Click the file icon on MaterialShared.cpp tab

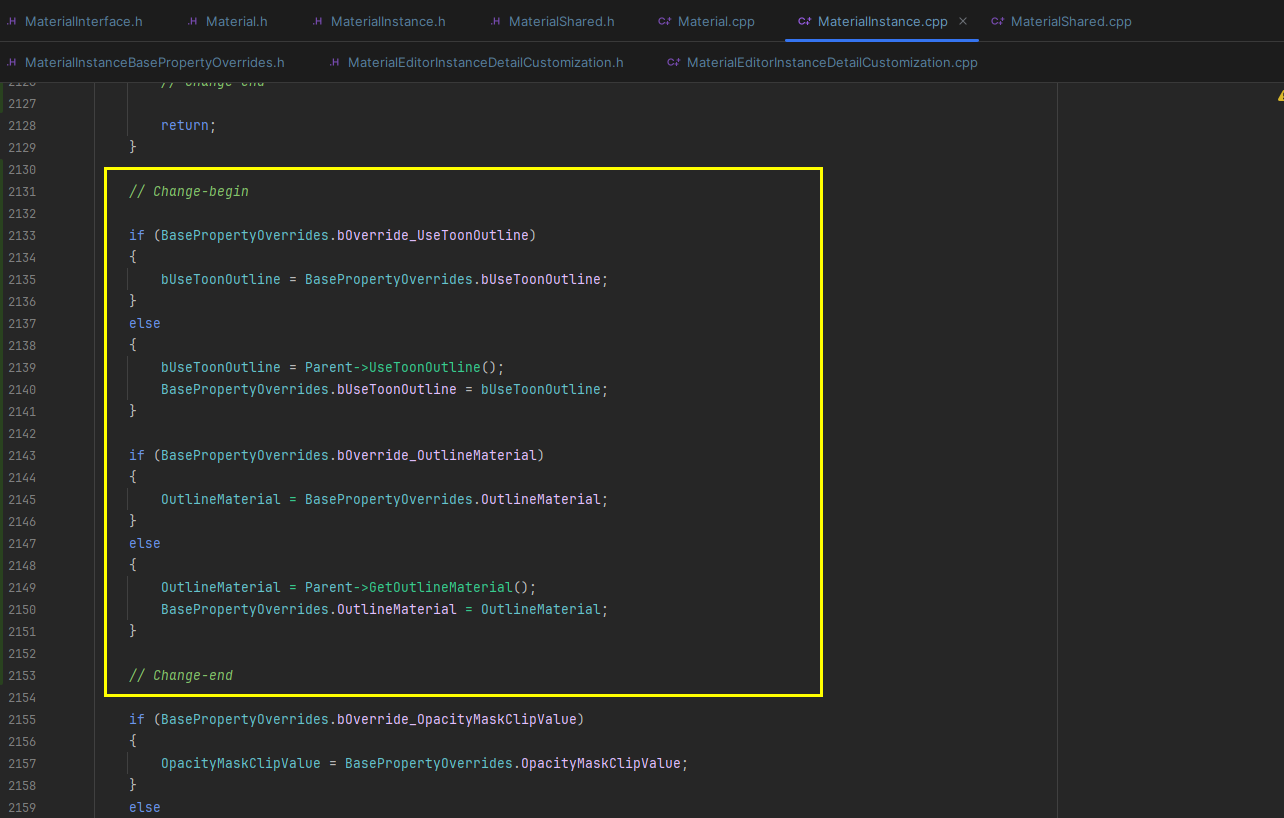(1000, 20)
